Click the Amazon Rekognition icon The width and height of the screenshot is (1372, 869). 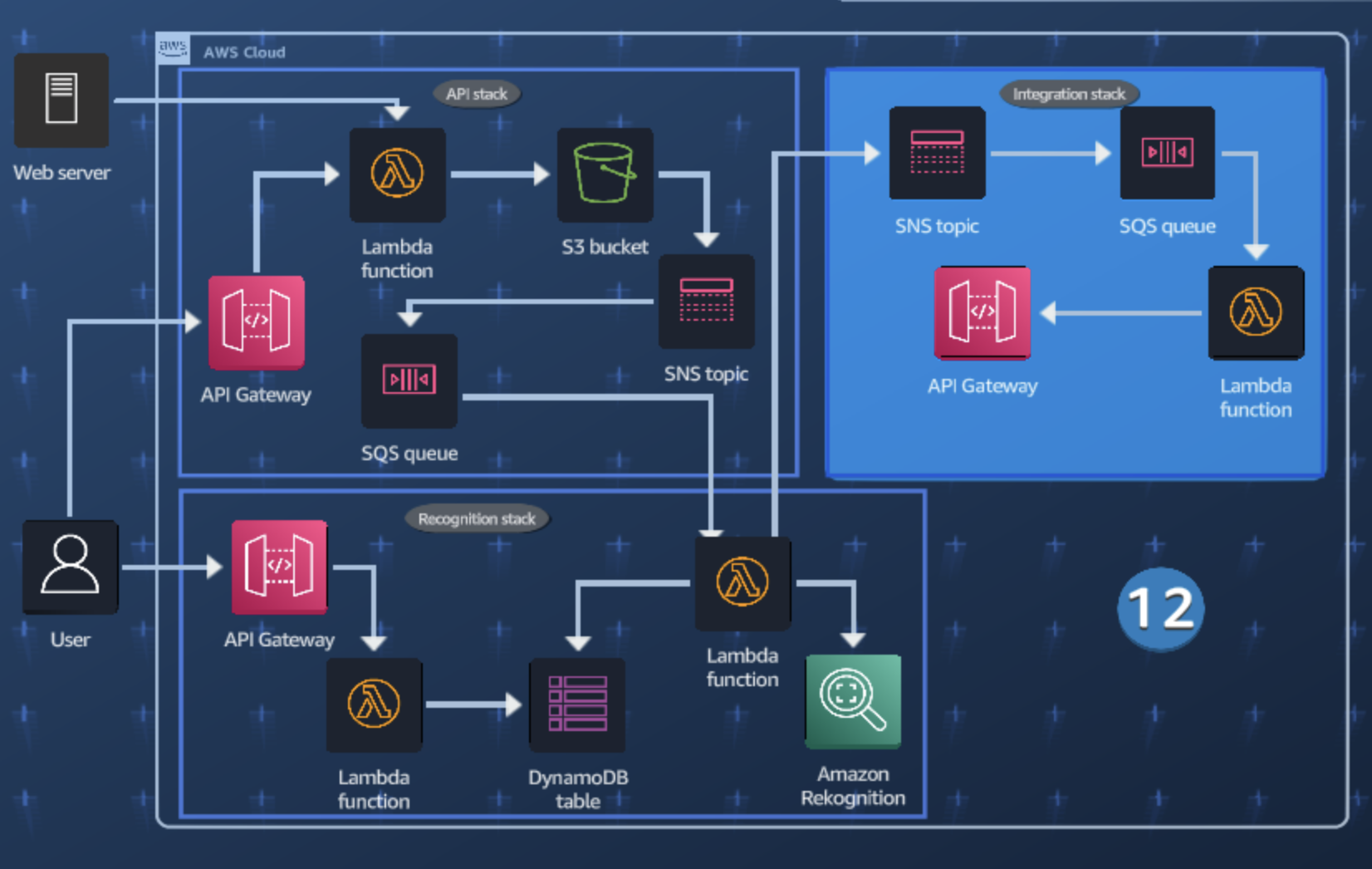point(853,701)
